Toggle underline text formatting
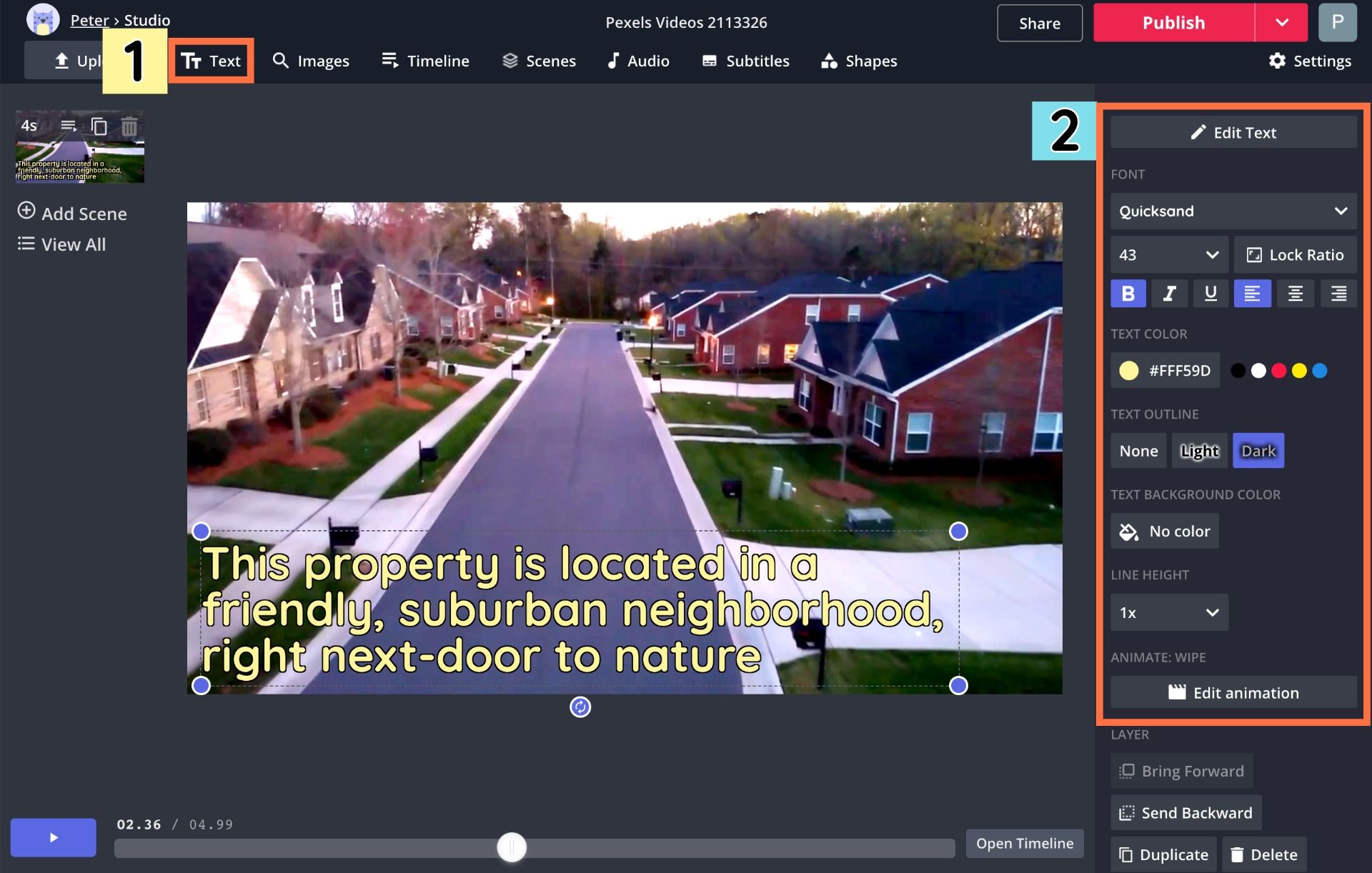Image resolution: width=1372 pixels, height=873 pixels. (1211, 294)
